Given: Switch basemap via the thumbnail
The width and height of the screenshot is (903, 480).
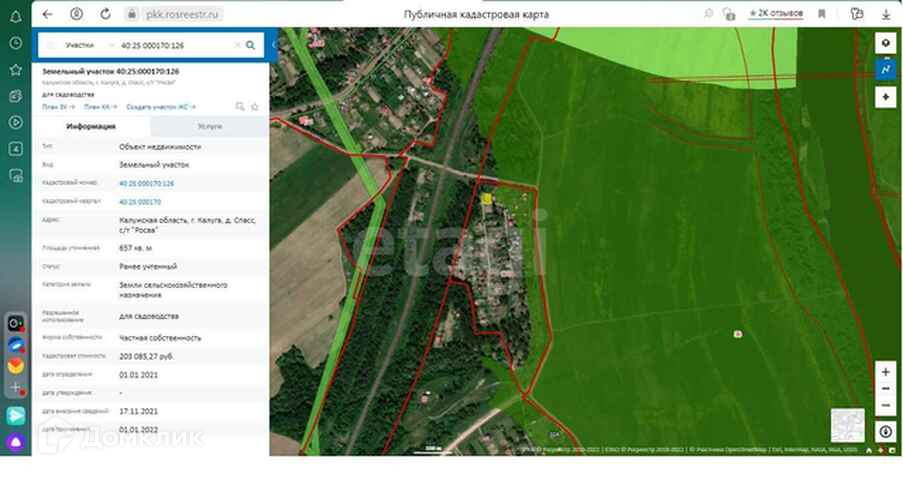Looking at the screenshot, I should [x=848, y=425].
